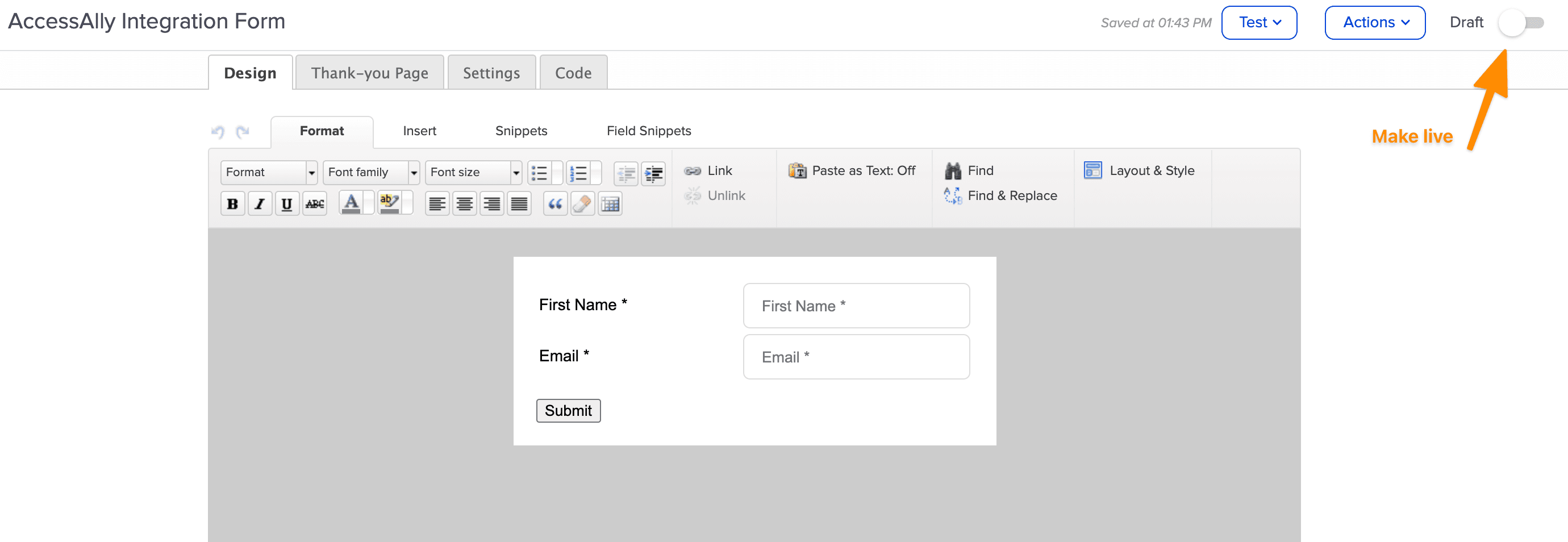Apply strikethrough formatting
Viewport: 1568px width, 542px height.
click(314, 203)
